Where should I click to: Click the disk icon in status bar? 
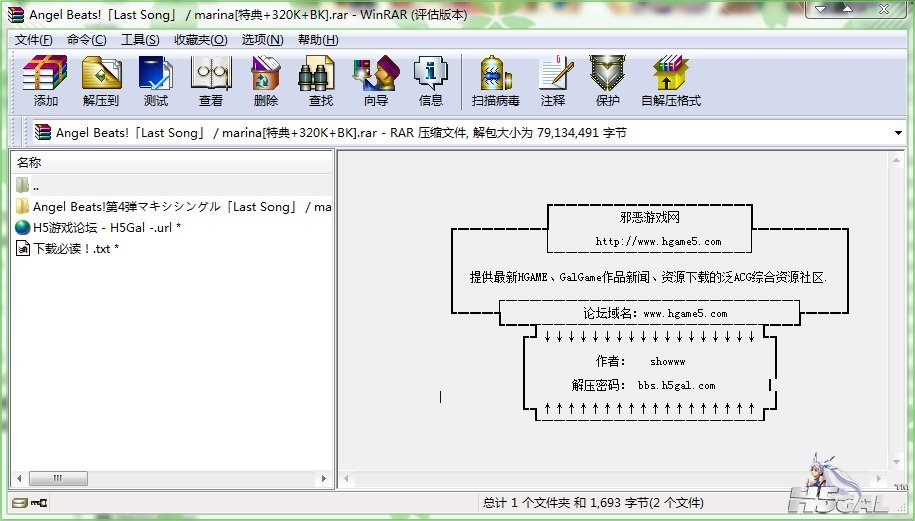coord(19,502)
